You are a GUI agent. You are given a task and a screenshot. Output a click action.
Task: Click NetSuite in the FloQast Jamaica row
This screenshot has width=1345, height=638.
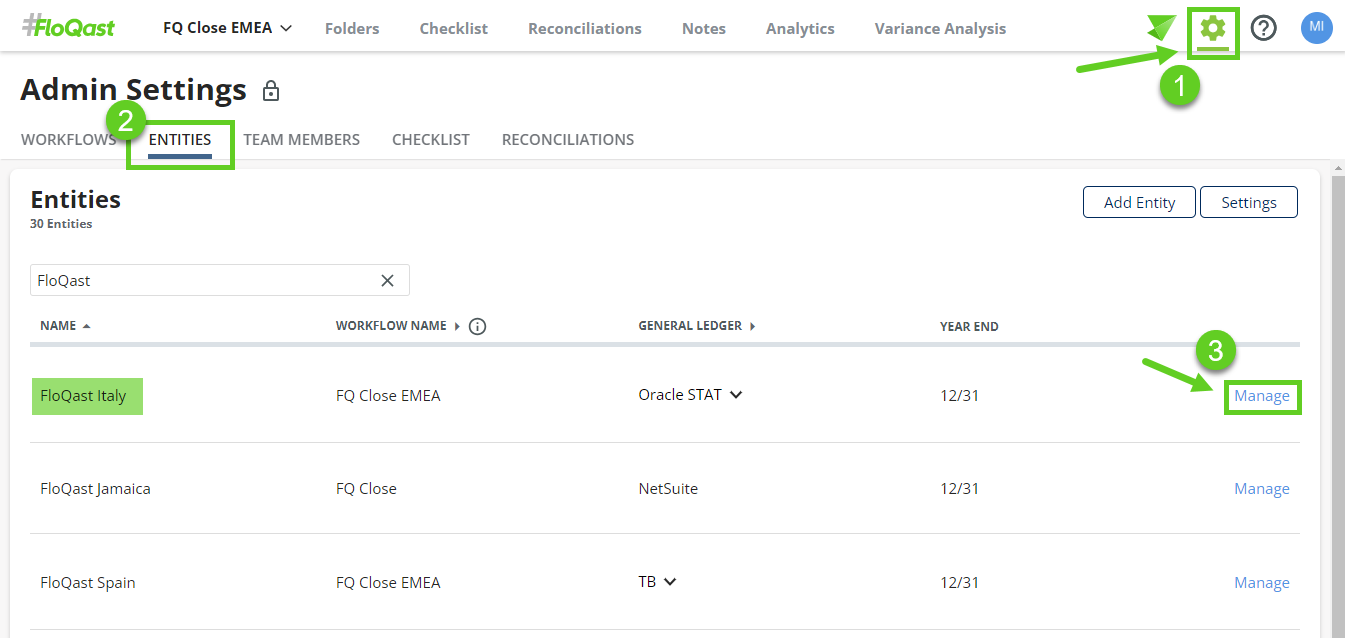tap(668, 489)
